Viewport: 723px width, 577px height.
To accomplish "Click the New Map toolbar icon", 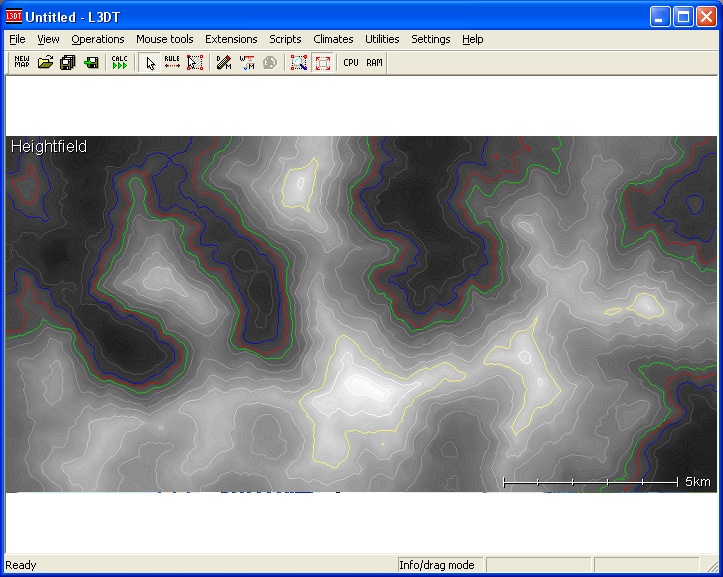I will (21, 62).
